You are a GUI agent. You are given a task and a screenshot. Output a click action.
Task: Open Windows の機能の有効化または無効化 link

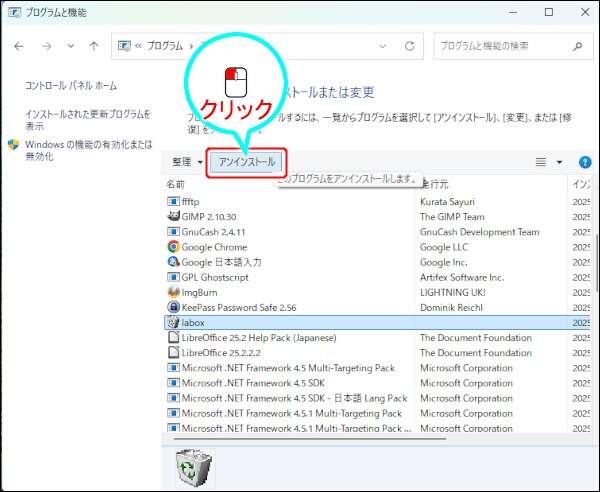pyautogui.click(x=80, y=150)
